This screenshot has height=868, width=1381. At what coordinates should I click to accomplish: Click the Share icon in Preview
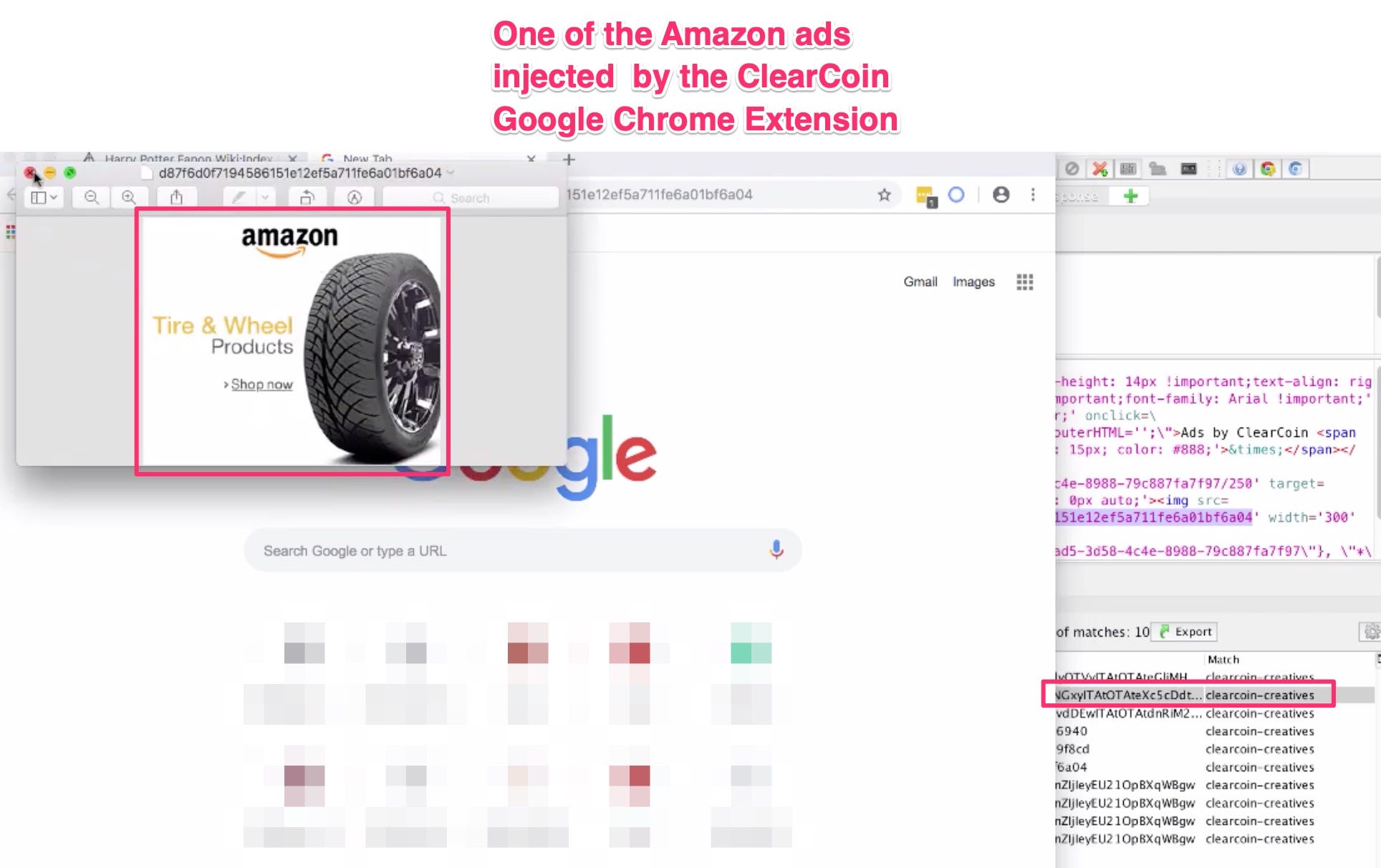(176, 197)
